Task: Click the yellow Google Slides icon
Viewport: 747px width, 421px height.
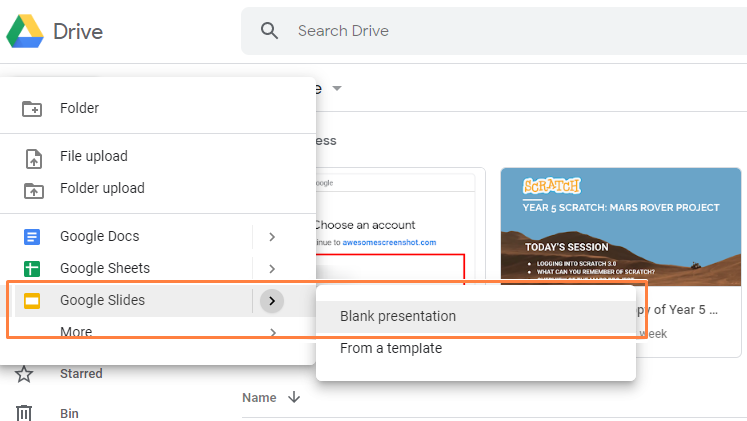Action: click(32, 301)
